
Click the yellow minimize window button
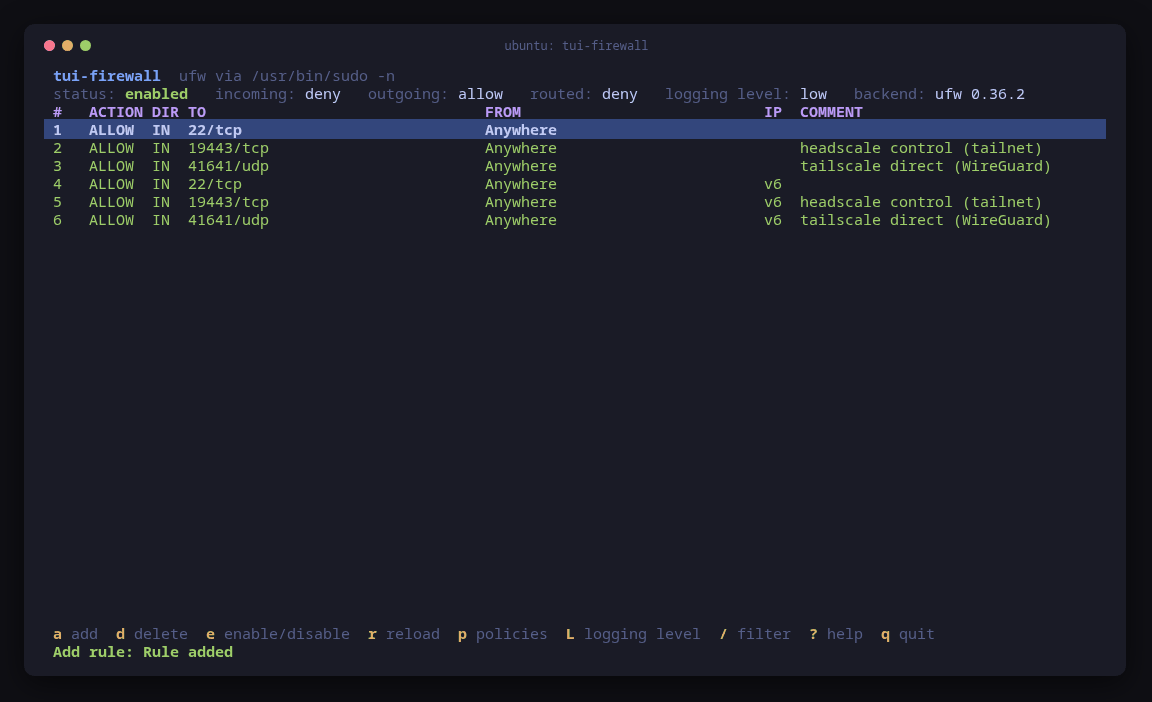(x=68, y=46)
